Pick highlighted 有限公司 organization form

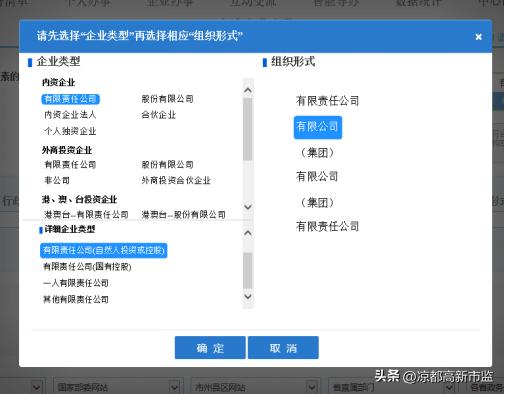[x=318, y=127]
